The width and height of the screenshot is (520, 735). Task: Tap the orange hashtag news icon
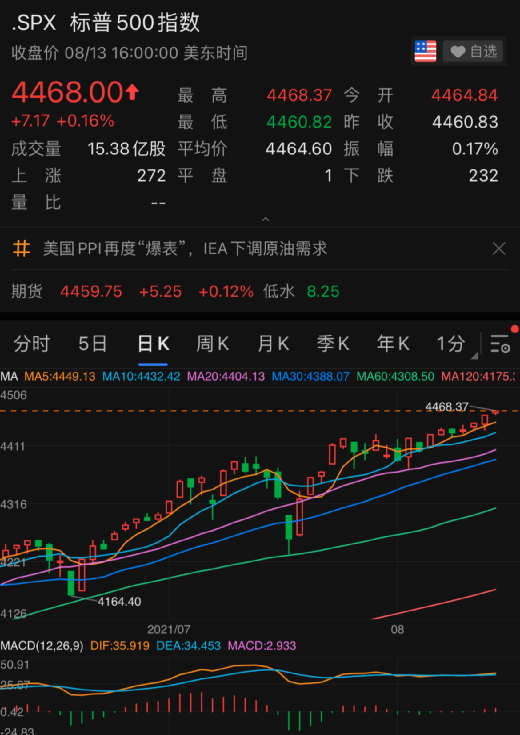[x=21, y=248]
